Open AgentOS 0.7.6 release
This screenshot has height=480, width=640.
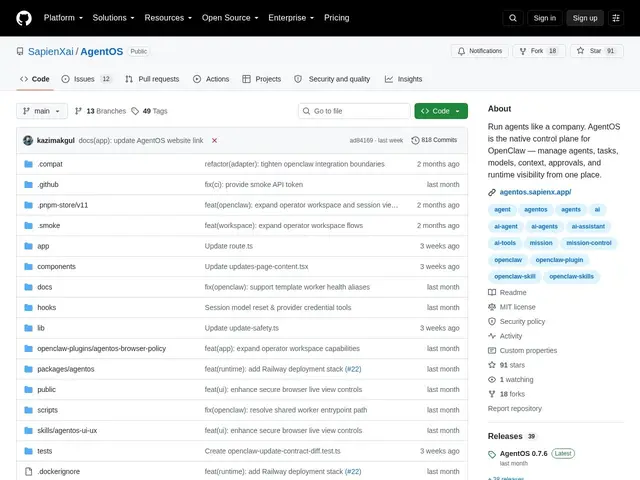[523, 453]
